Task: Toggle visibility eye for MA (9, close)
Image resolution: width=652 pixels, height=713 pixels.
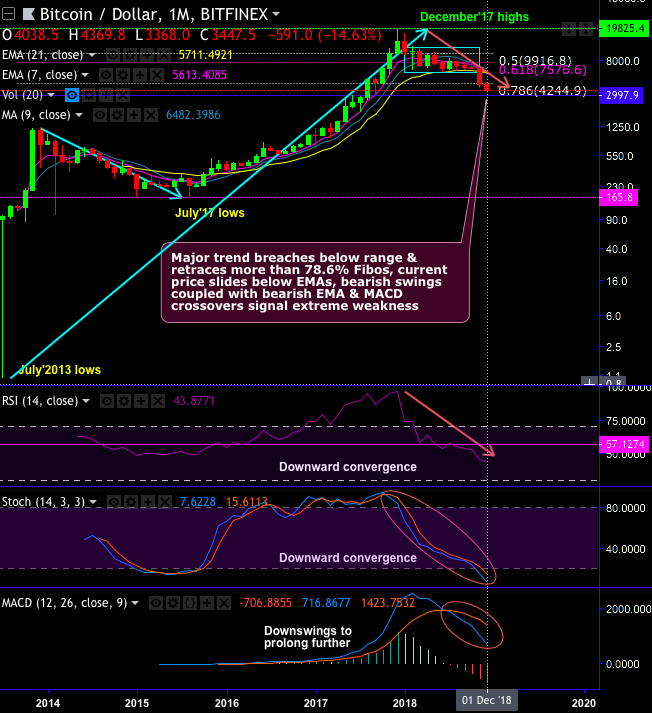Action: pyautogui.click(x=100, y=115)
